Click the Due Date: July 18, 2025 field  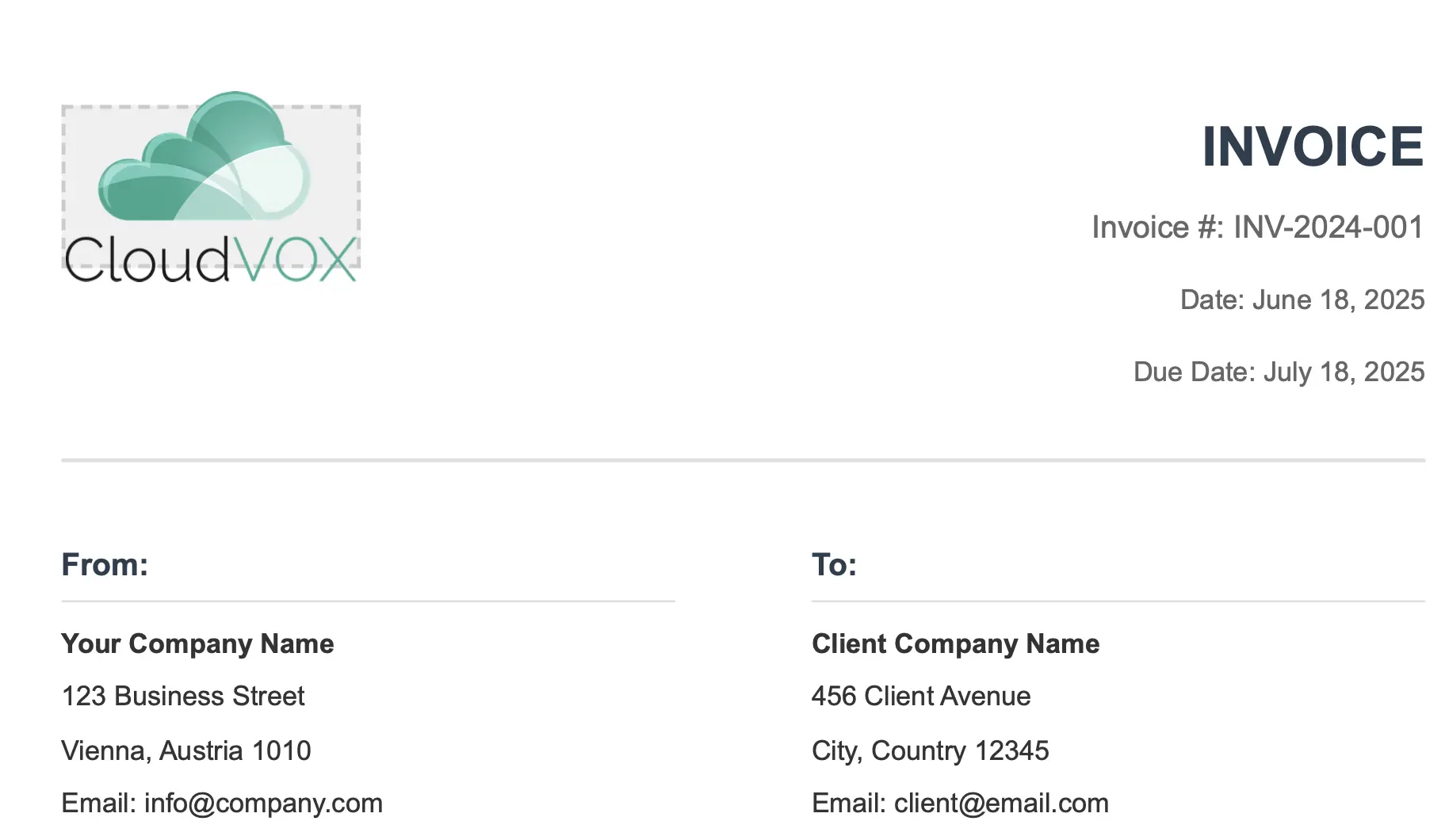pos(1279,372)
